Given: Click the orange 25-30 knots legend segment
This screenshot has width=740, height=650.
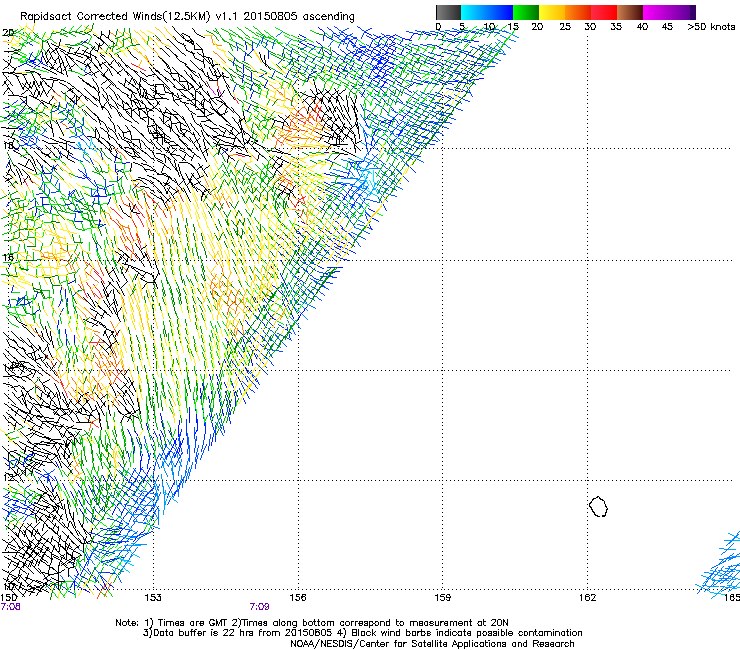Looking at the screenshot, I should coord(578,12).
